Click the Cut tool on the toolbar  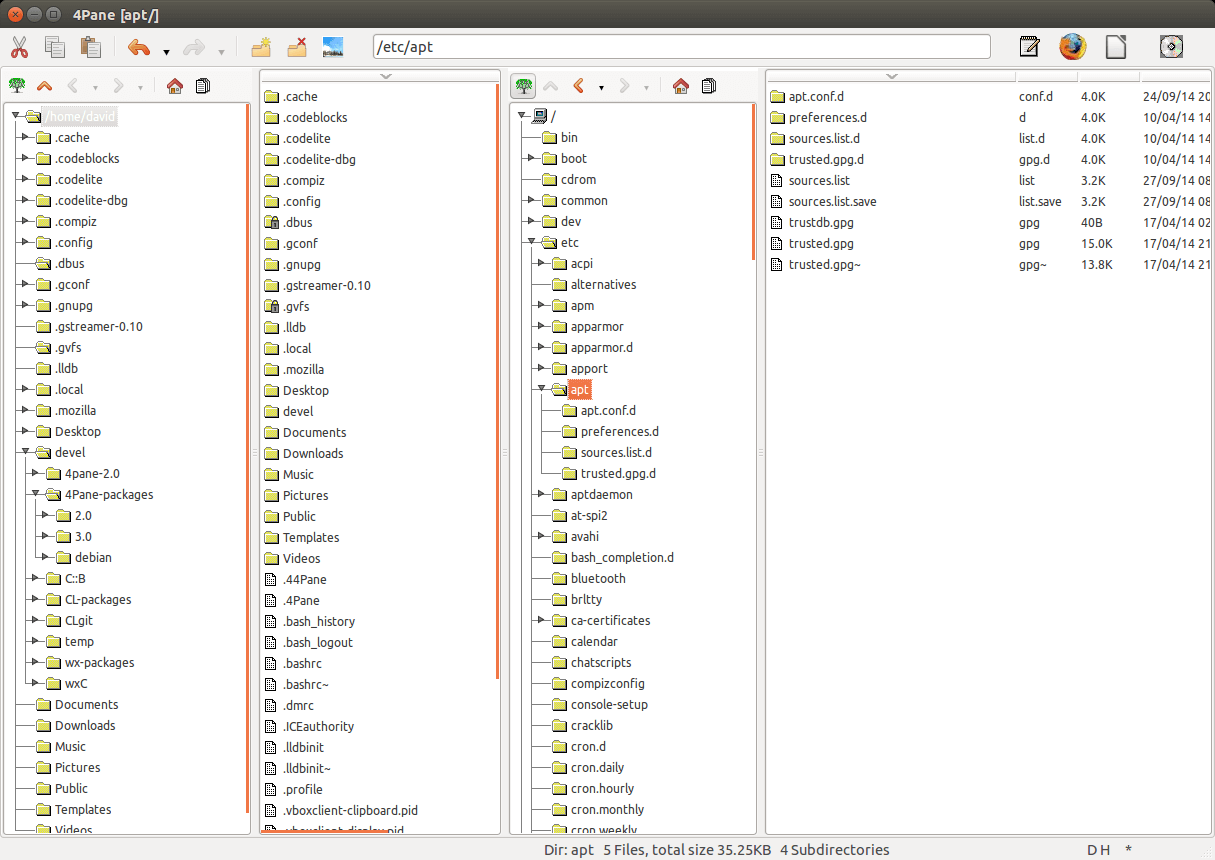coord(18,47)
